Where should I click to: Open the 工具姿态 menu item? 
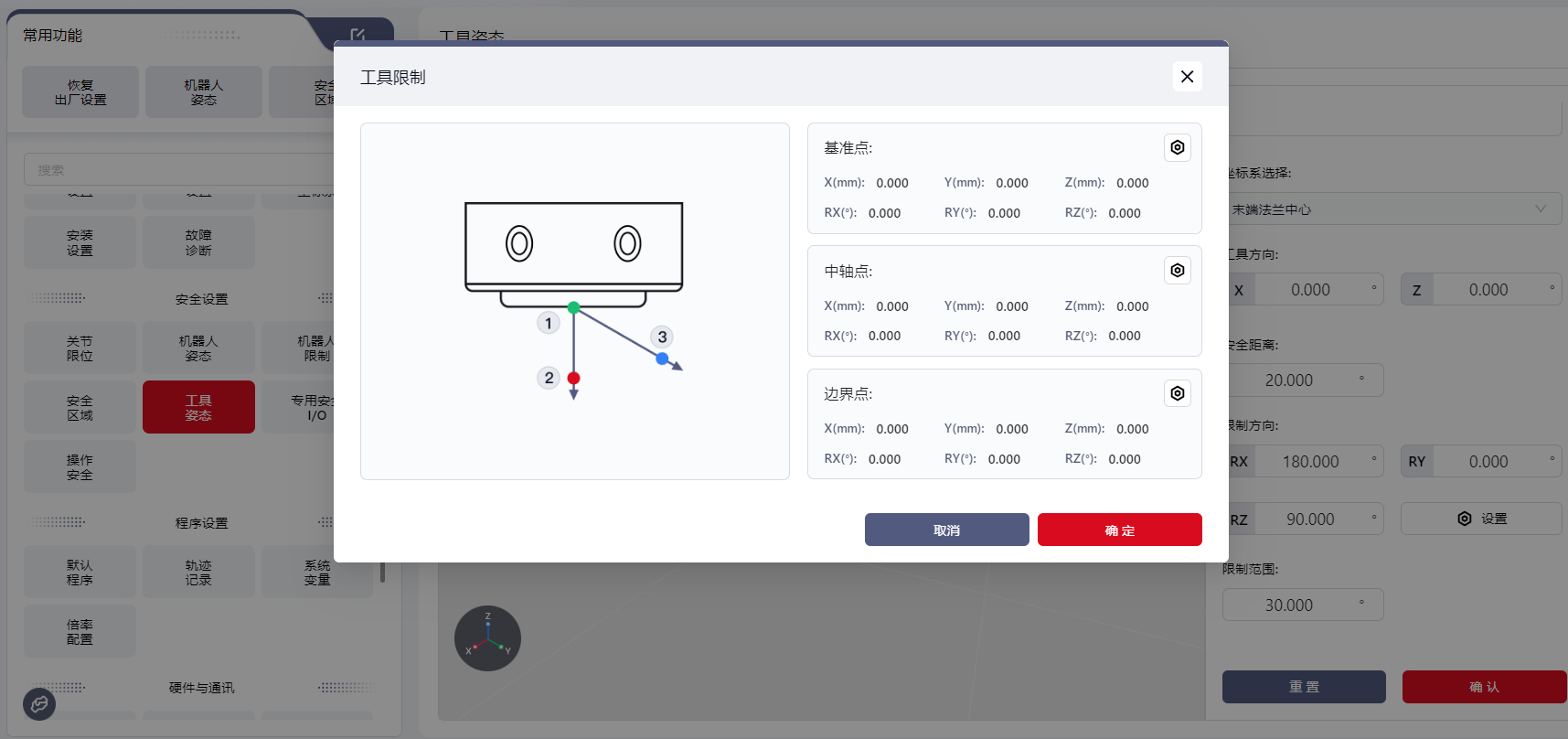198,407
